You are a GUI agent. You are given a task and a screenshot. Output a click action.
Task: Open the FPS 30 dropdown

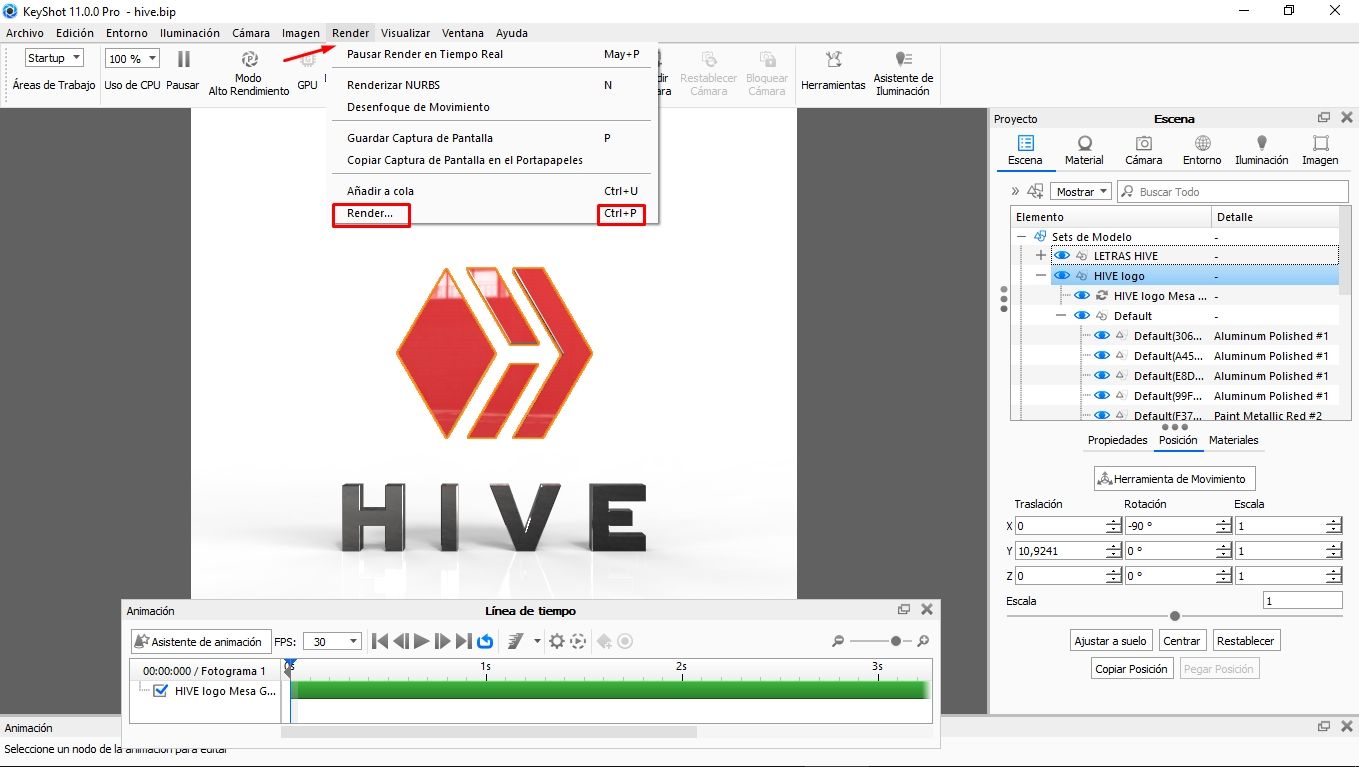click(x=333, y=641)
